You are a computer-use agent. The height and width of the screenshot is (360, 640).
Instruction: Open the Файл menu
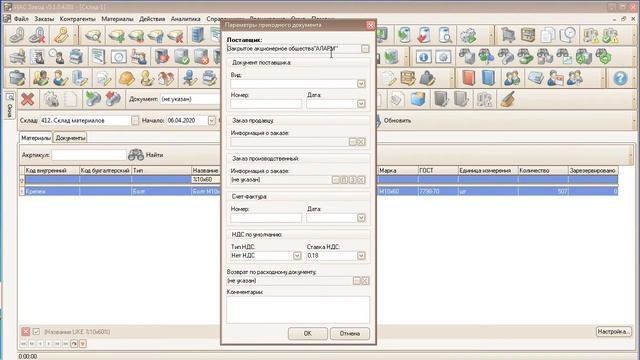21,19
